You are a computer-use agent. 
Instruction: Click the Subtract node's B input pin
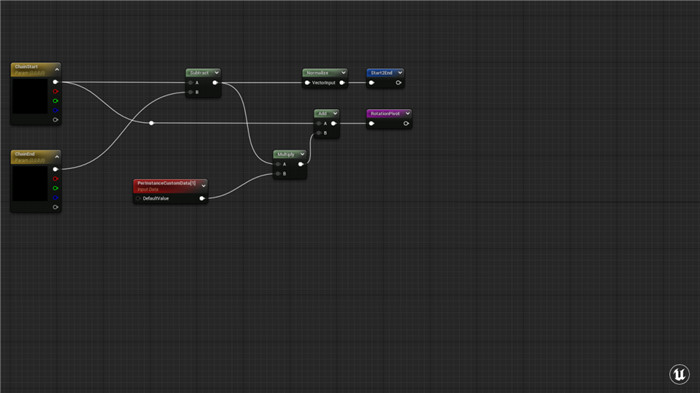(191, 92)
